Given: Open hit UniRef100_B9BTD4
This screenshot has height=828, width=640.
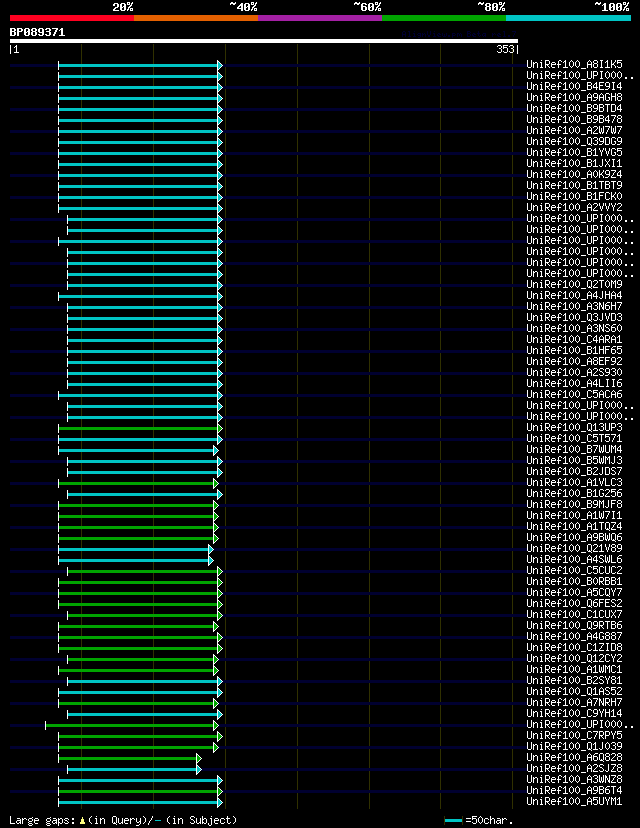Looking at the screenshot, I should tap(574, 108).
